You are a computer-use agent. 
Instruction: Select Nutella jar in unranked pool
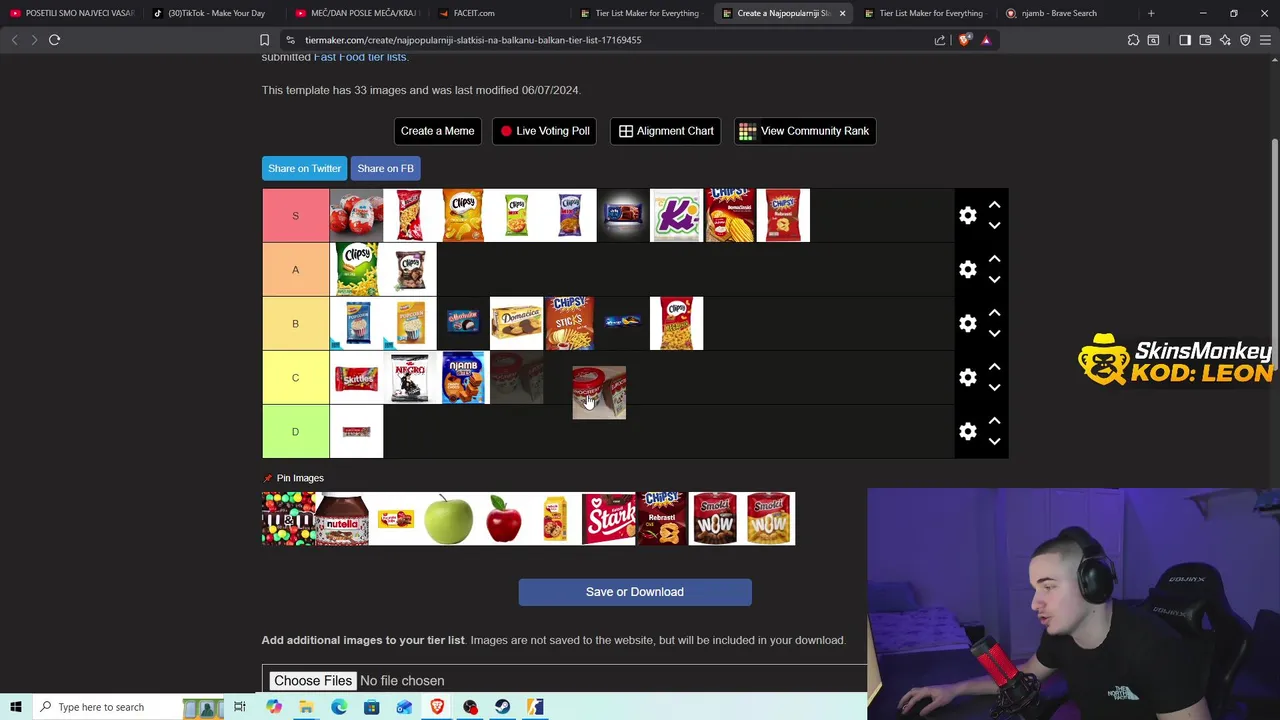pyautogui.click(x=342, y=518)
